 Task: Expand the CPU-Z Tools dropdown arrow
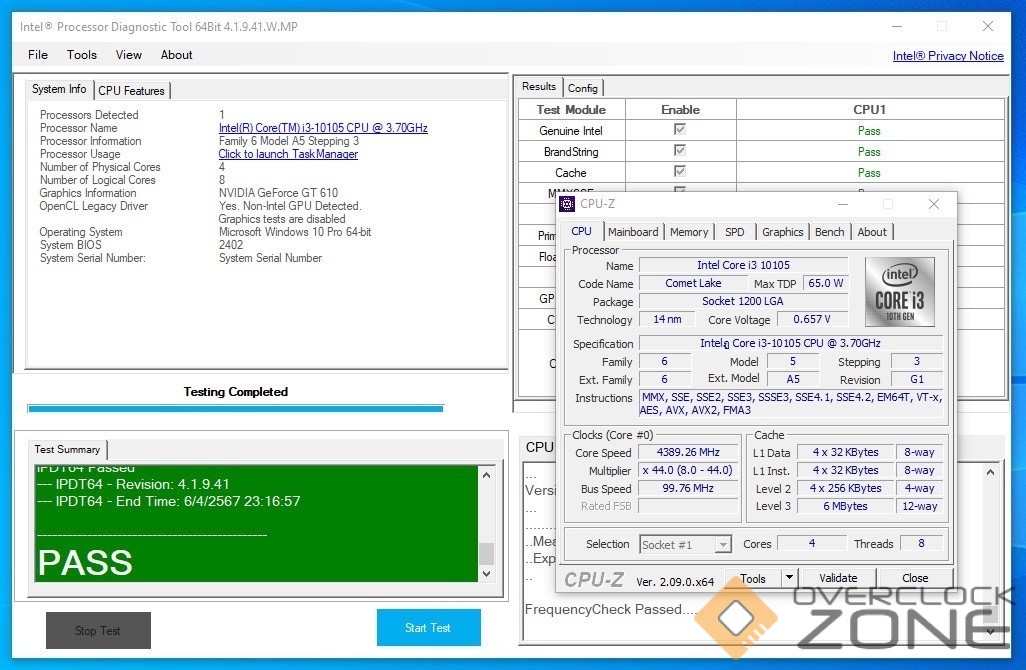pyautogui.click(x=788, y=578)
